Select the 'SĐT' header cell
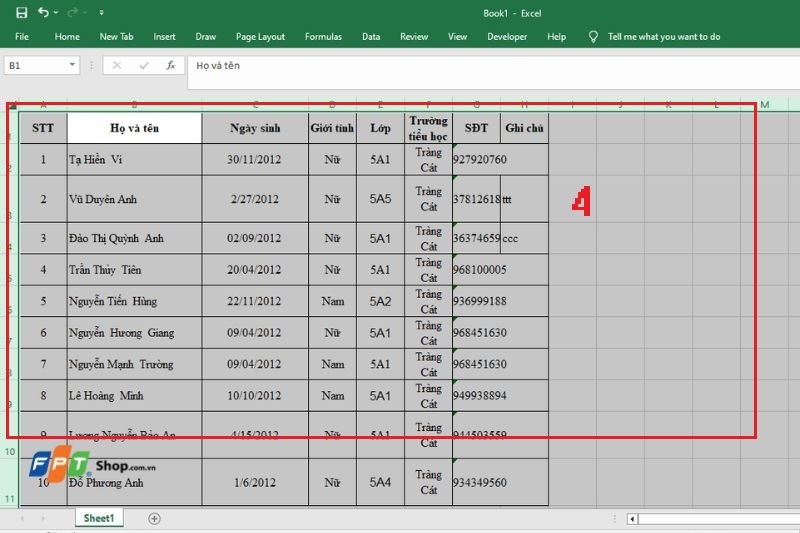 click(476, 128)
